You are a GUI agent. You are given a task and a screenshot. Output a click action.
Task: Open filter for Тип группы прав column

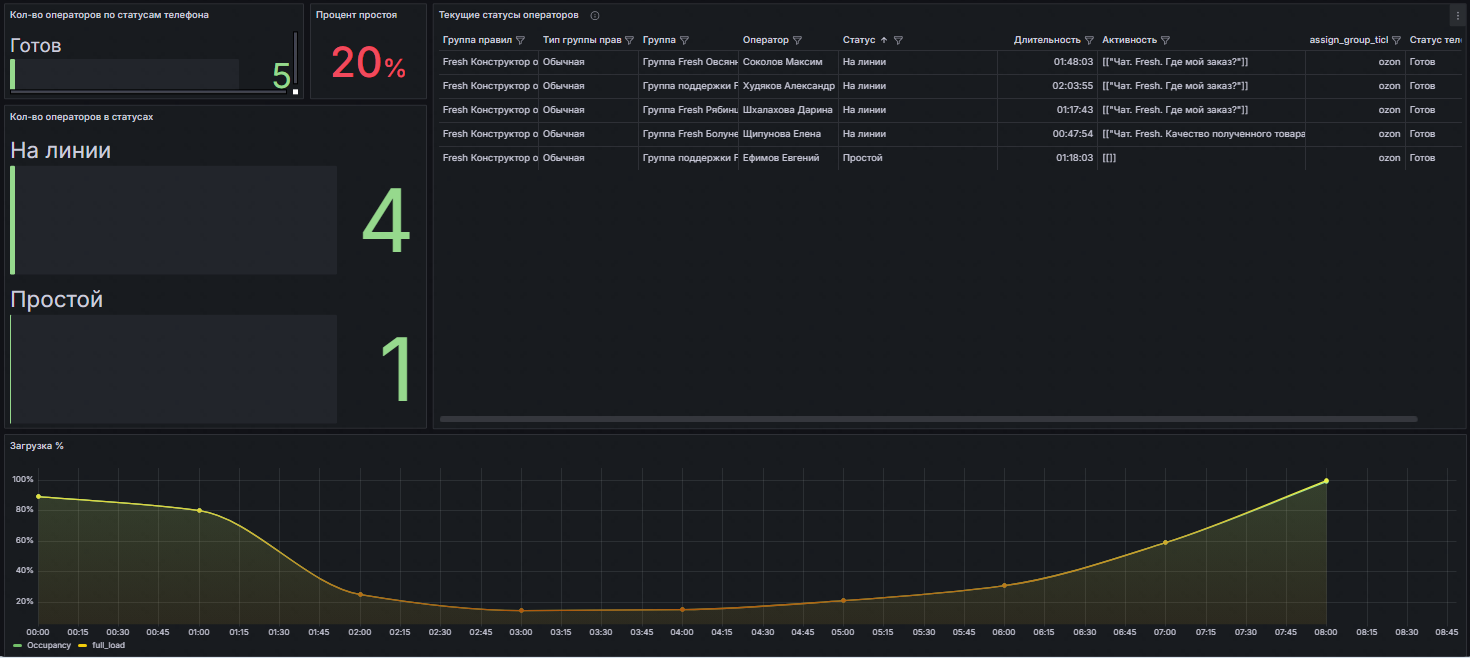point(629,41)
